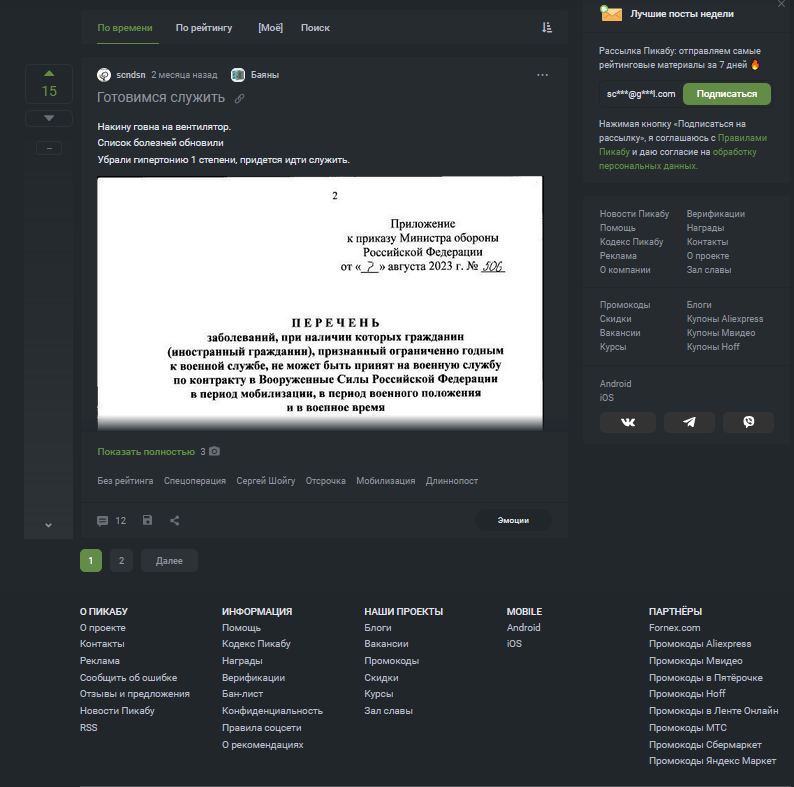Open the footer RSS link

pyautogui.click(x=89, y=728)
